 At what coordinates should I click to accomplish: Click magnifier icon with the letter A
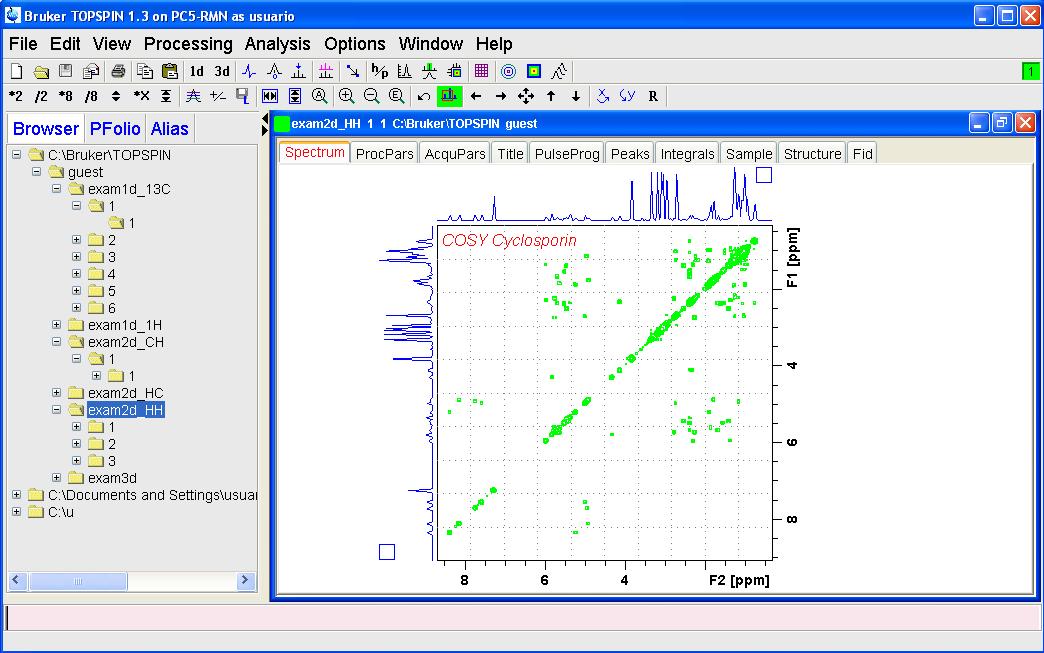point(320,97)
